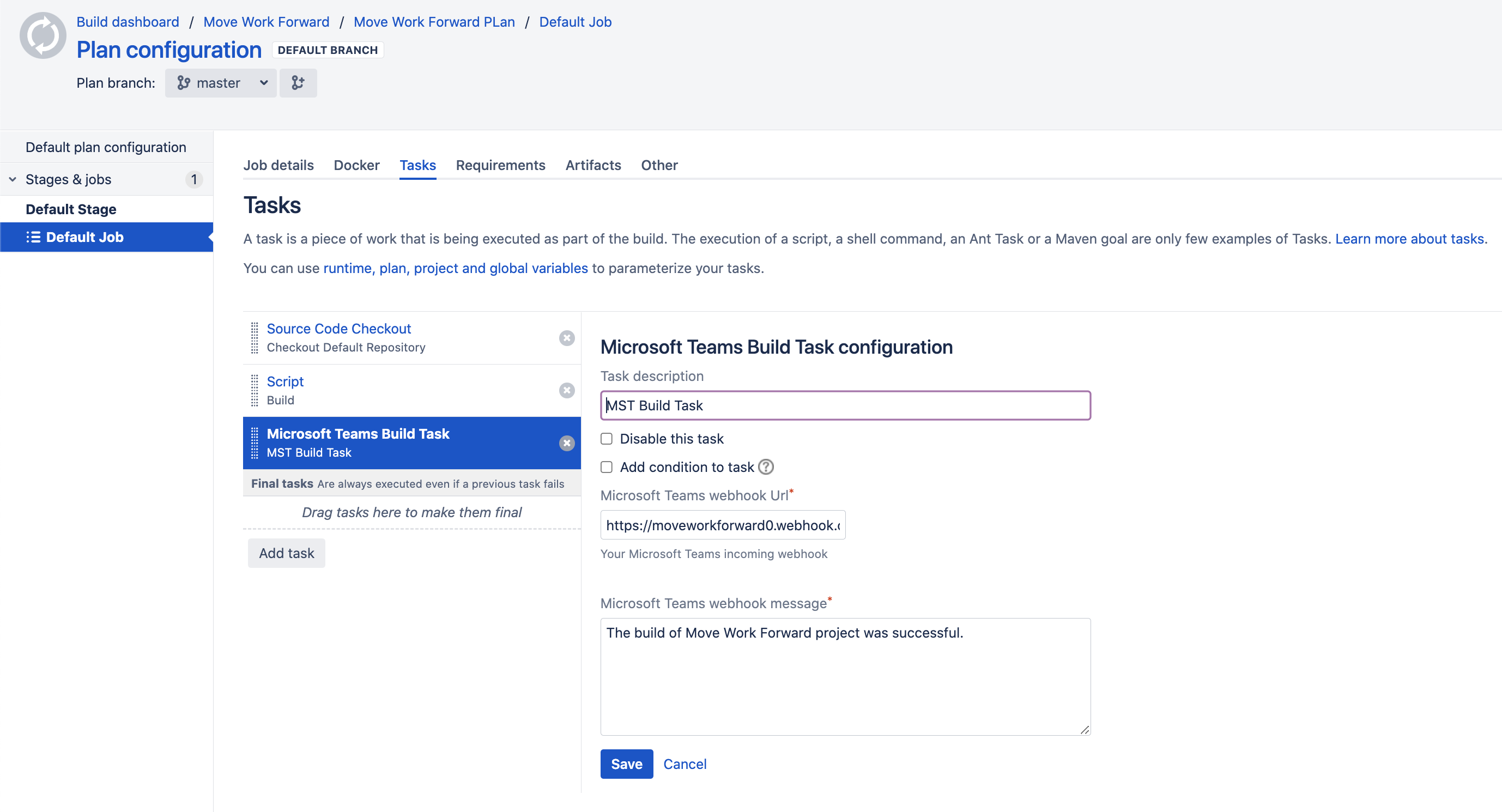Image resolution: width=1502 pixels, height=812 pixels.
Task: Switch to the Artifacts tab
Action: (x=593, y=165)
